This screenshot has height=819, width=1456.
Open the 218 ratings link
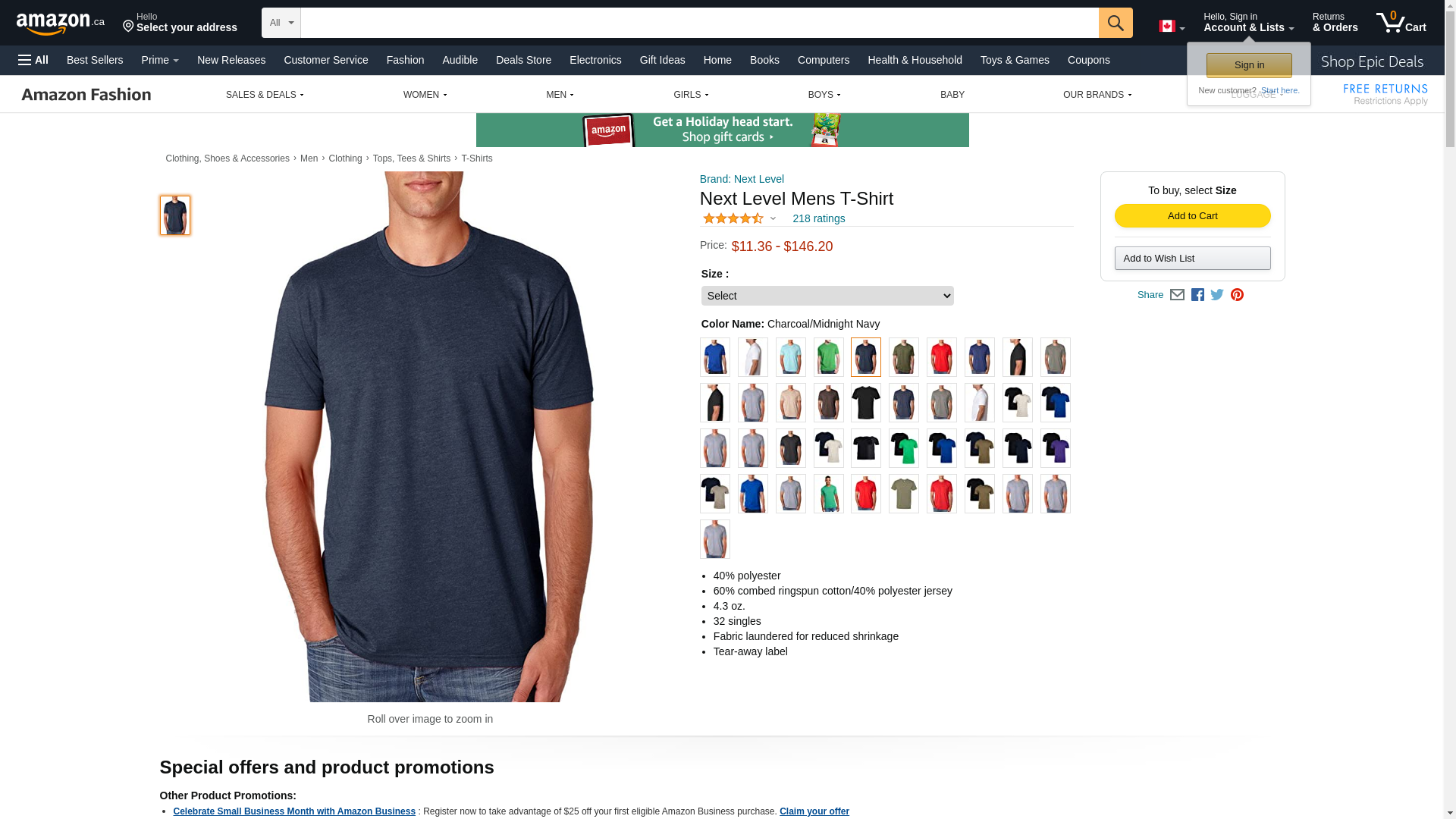(818, 218)
